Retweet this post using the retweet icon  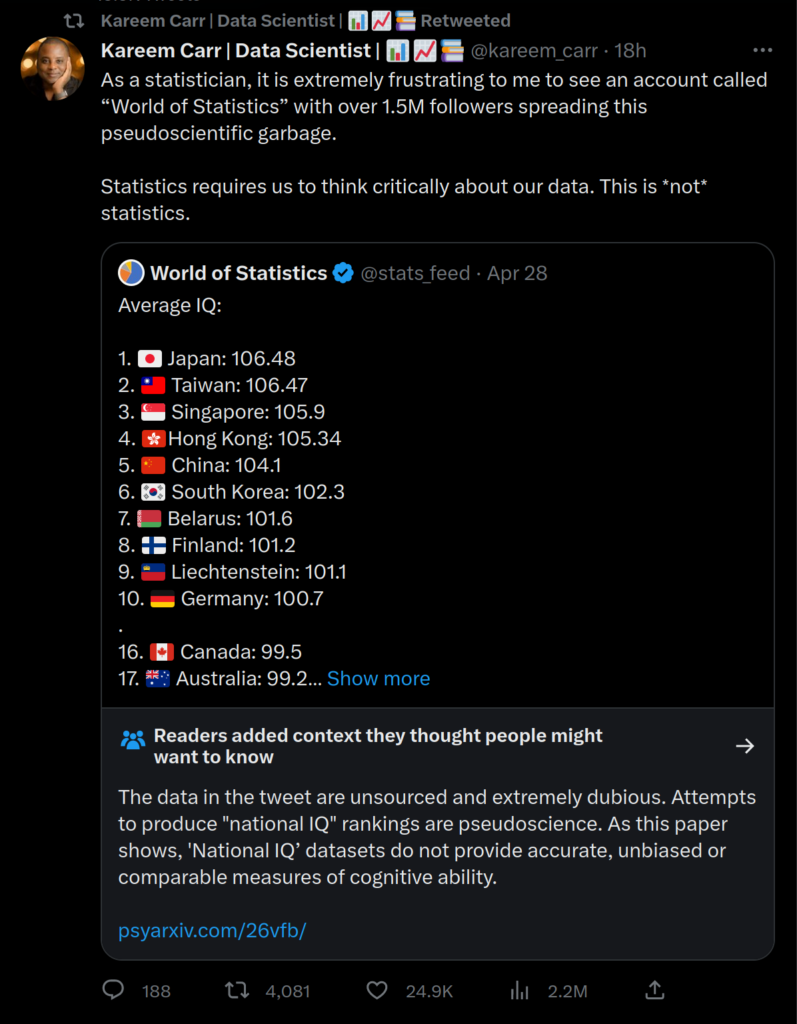pyautogui.click(x=237, y=990)
